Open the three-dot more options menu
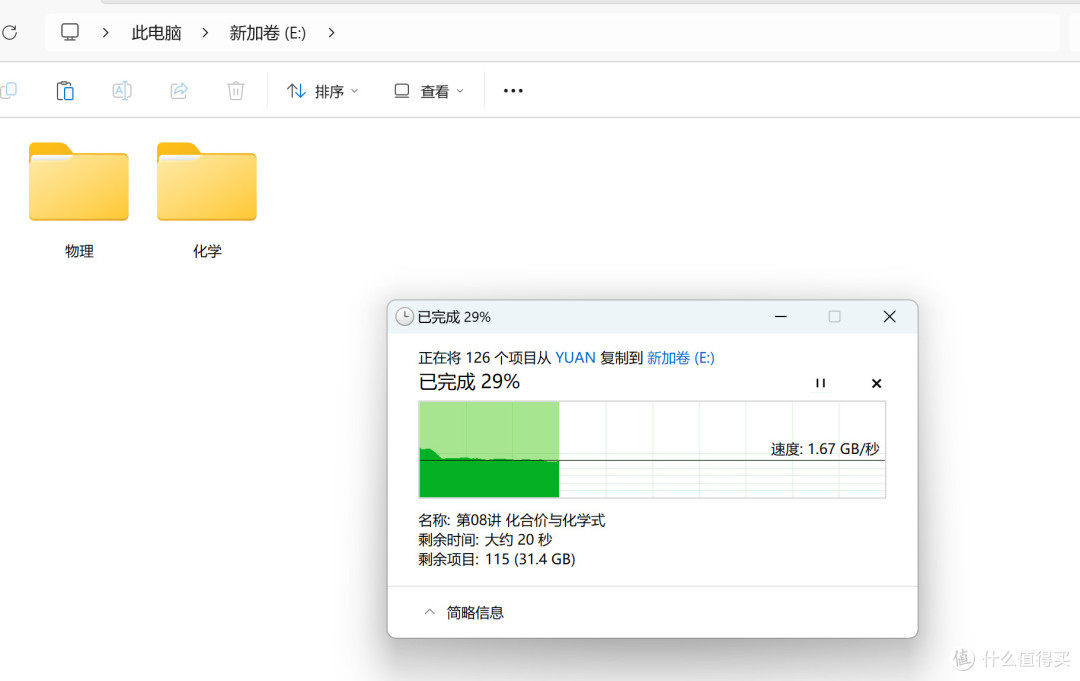Viewport: 1080px width, 681px height. 513,91
